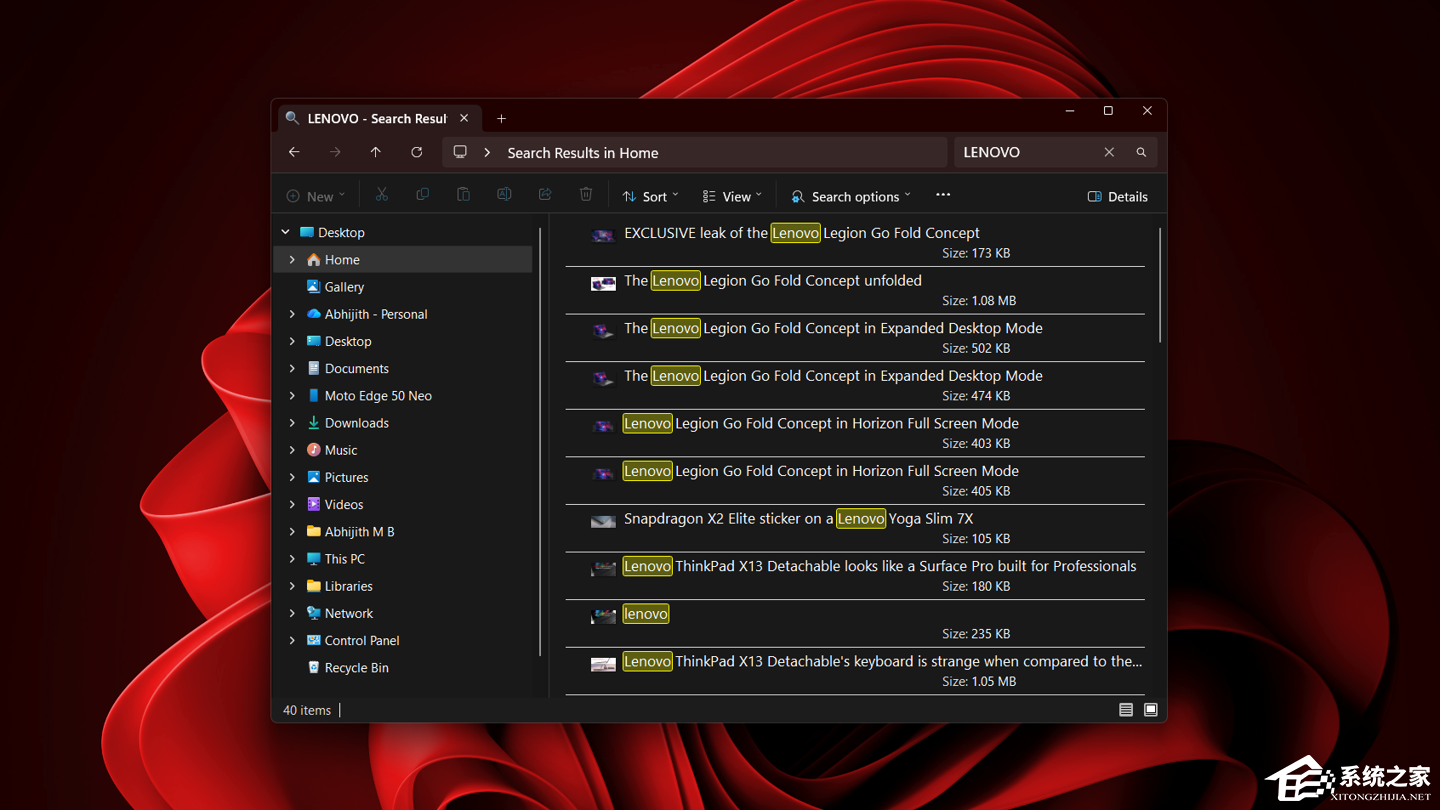Minimize the File Explorer window
The image size is (1440, 810).
(x=1070, y=111)
